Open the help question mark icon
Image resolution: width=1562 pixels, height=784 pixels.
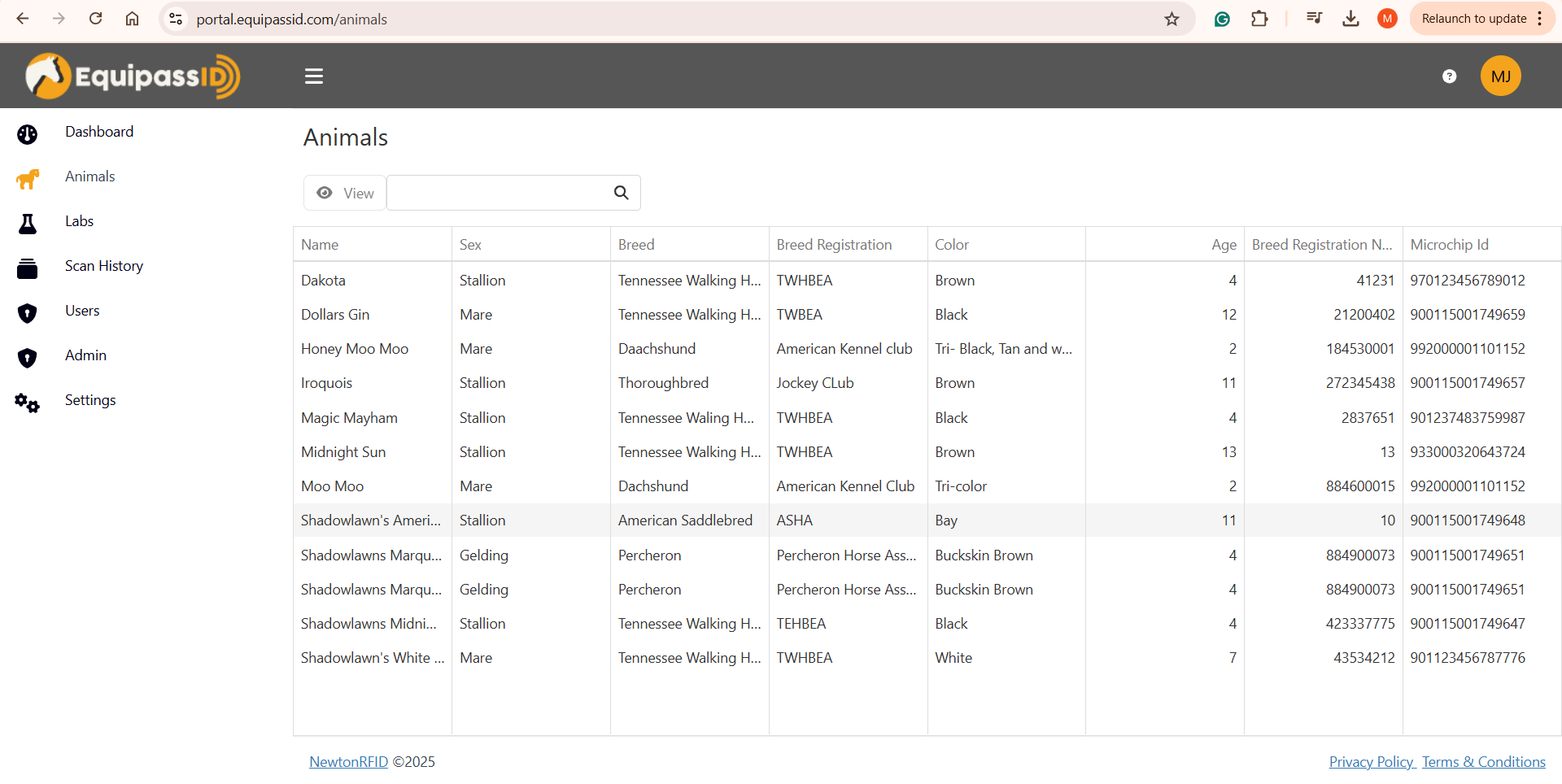[x=1449, y=76]
